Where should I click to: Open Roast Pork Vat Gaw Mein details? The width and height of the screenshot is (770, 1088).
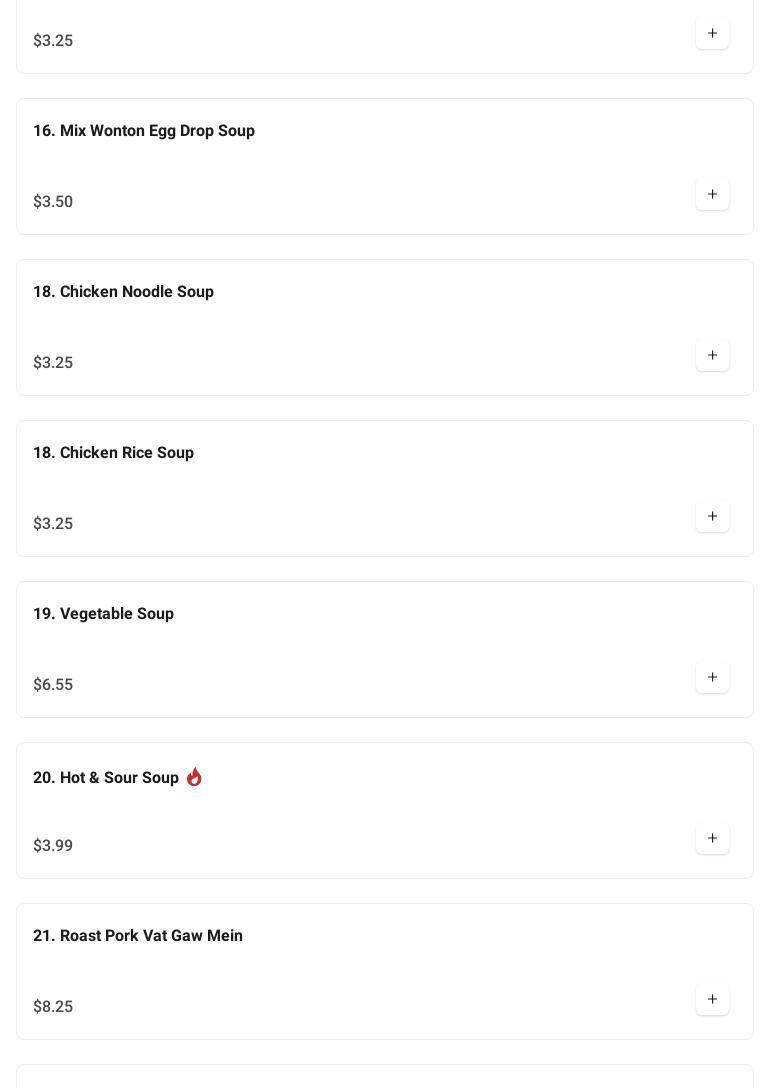[x=138, y=936]
